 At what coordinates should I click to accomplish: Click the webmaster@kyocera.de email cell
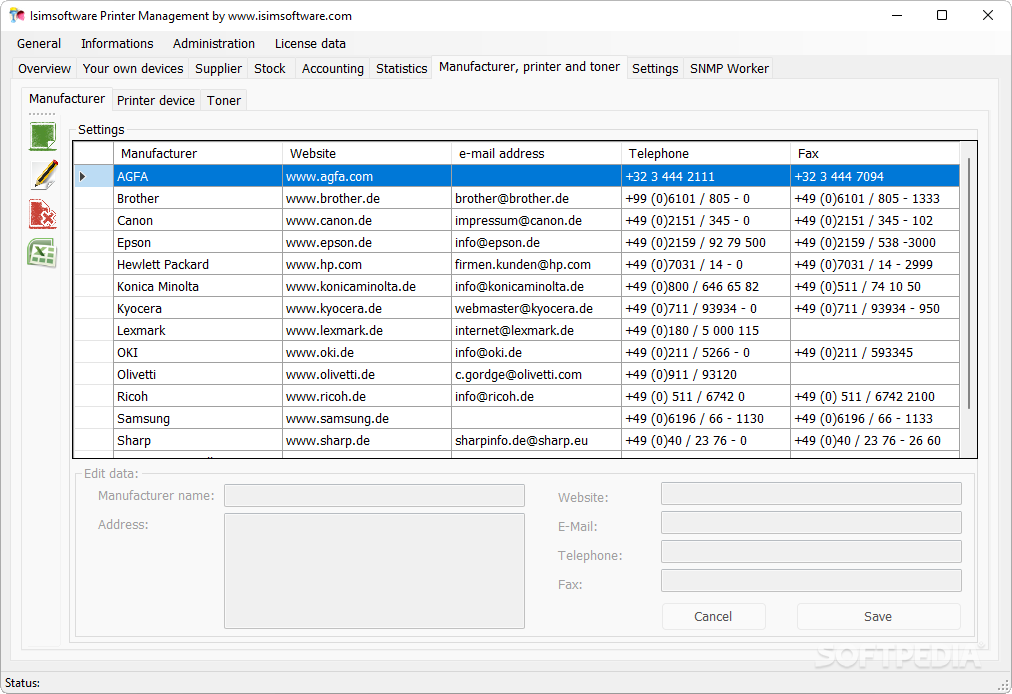point(536,308)
